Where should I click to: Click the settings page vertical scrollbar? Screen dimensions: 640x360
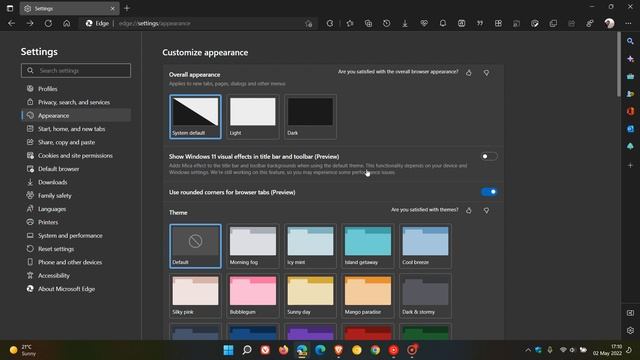(618, 65)
